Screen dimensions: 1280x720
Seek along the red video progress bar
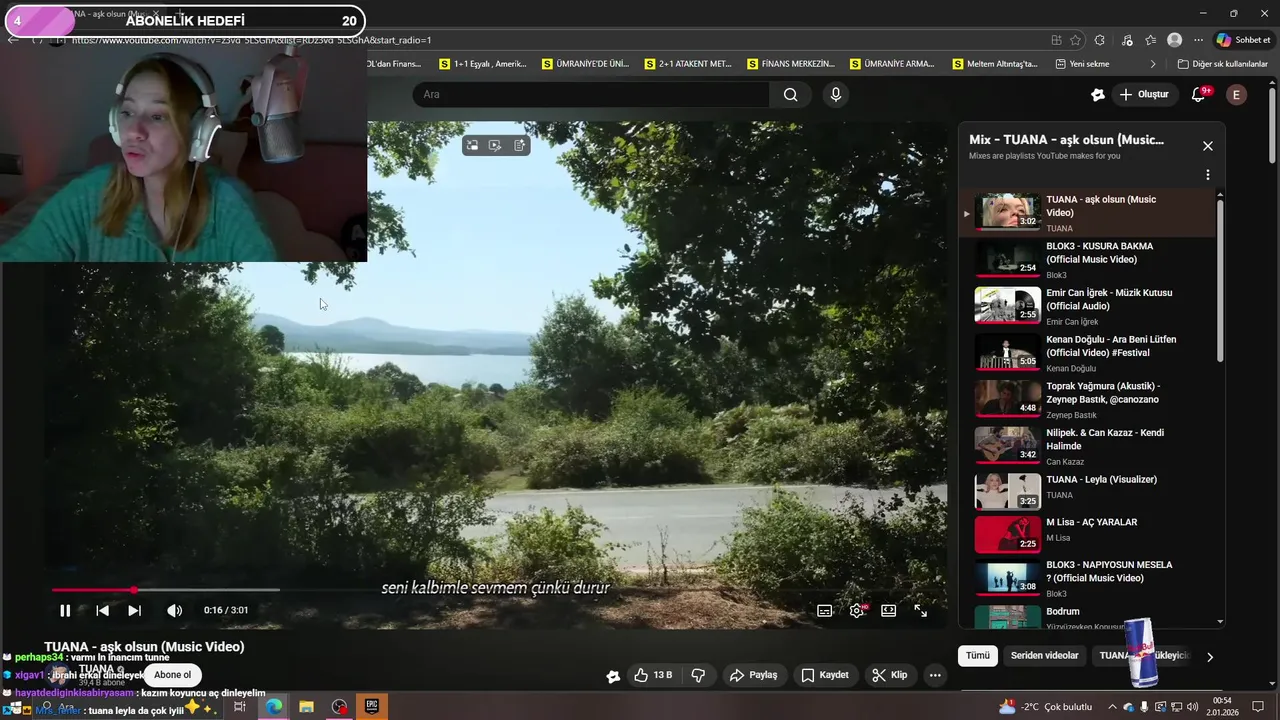coord(495,590)
